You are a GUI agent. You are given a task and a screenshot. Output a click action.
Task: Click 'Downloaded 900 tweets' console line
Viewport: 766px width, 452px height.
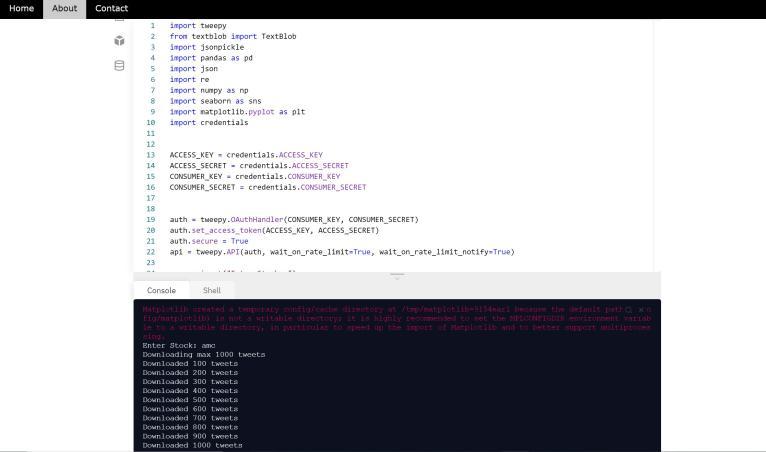coord(190,436)
